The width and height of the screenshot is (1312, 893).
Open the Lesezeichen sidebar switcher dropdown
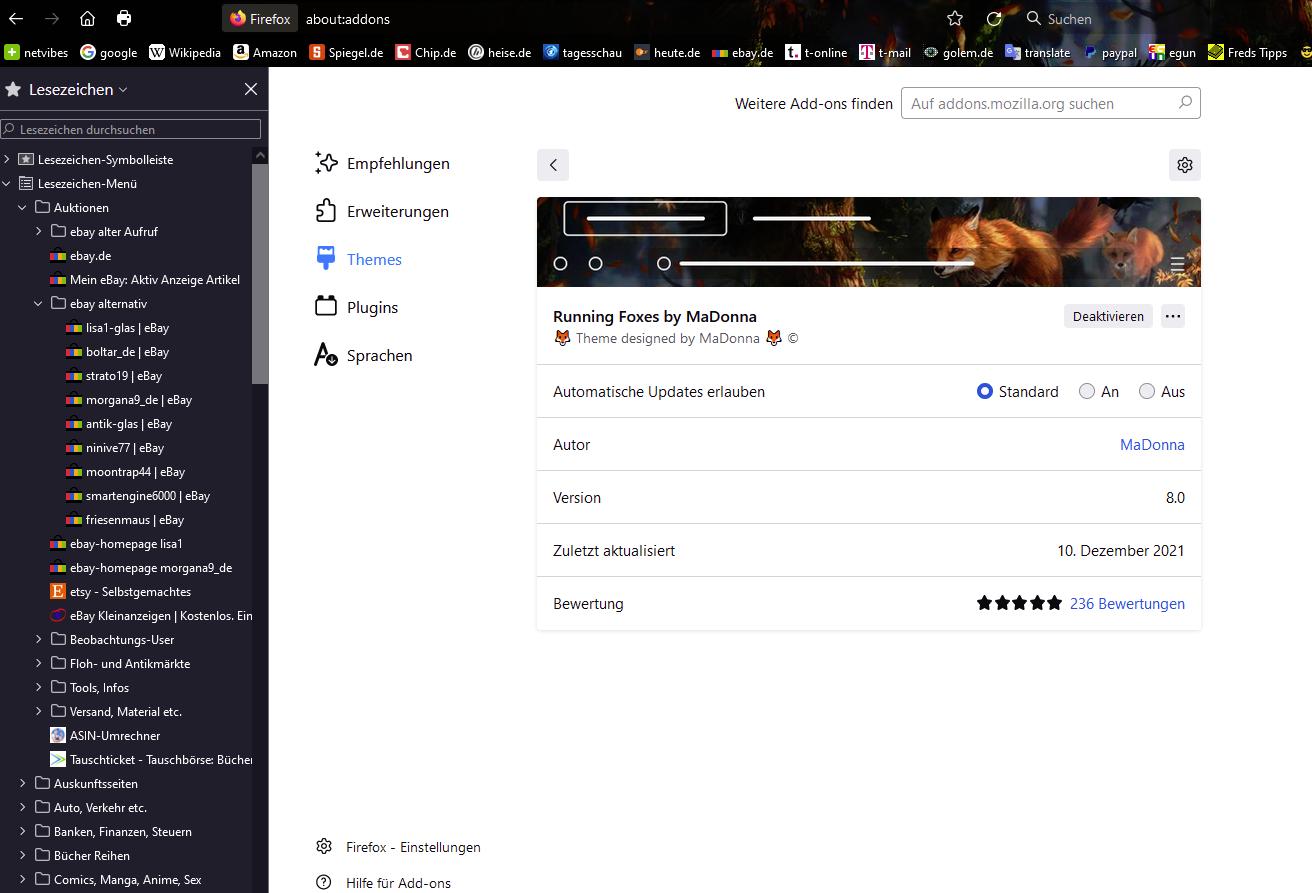point(123,90)
